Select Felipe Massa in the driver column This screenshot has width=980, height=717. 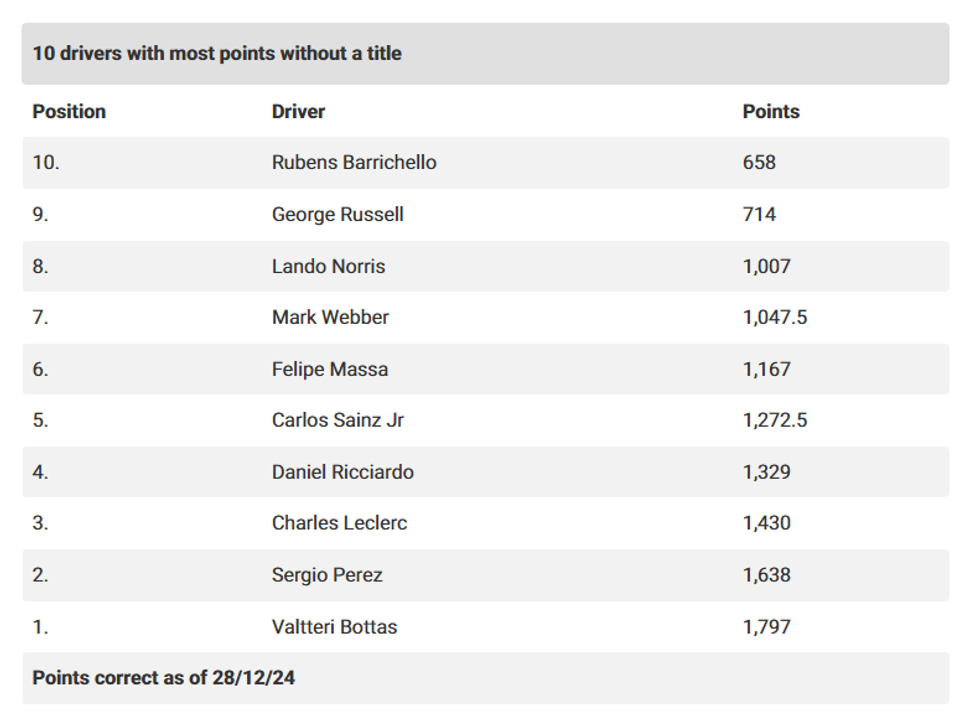[330, 370]
